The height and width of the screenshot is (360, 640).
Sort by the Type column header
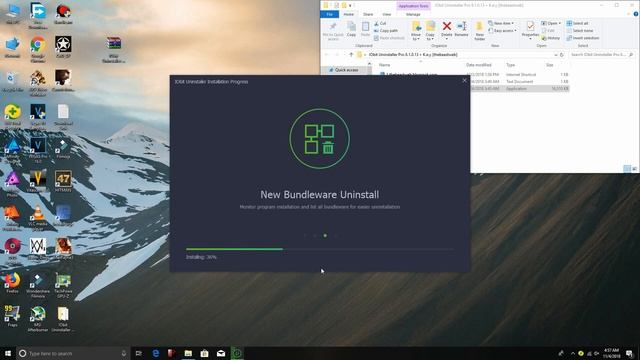[x=511, y=65]
